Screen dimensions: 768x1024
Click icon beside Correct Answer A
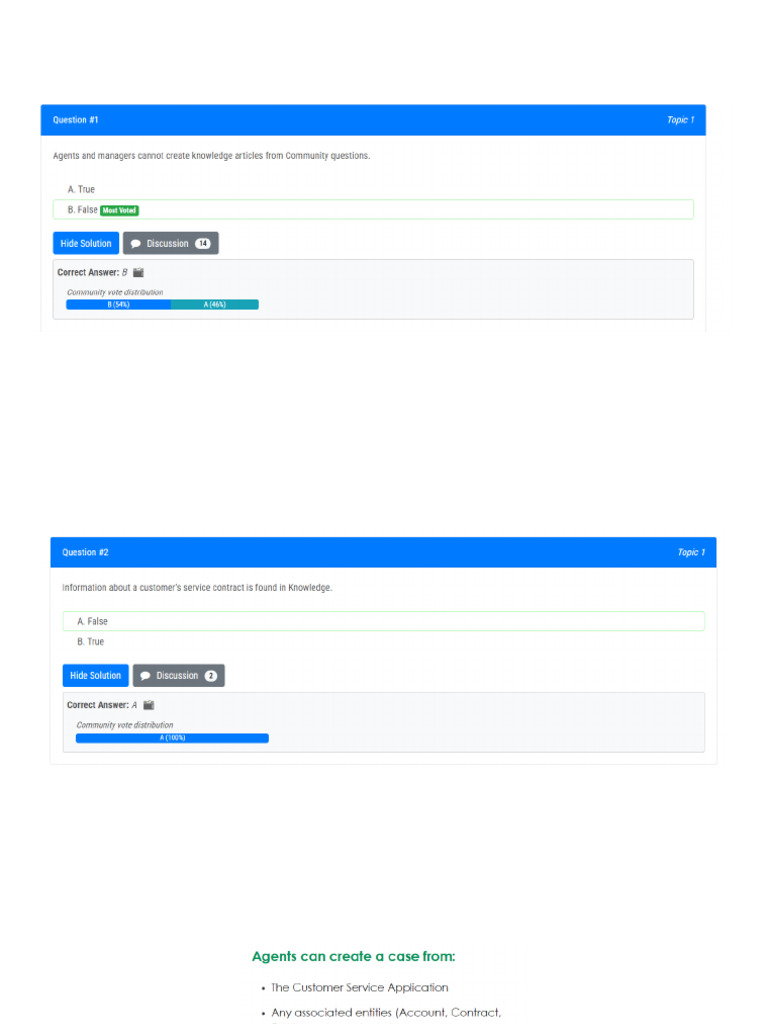point(148,705)
